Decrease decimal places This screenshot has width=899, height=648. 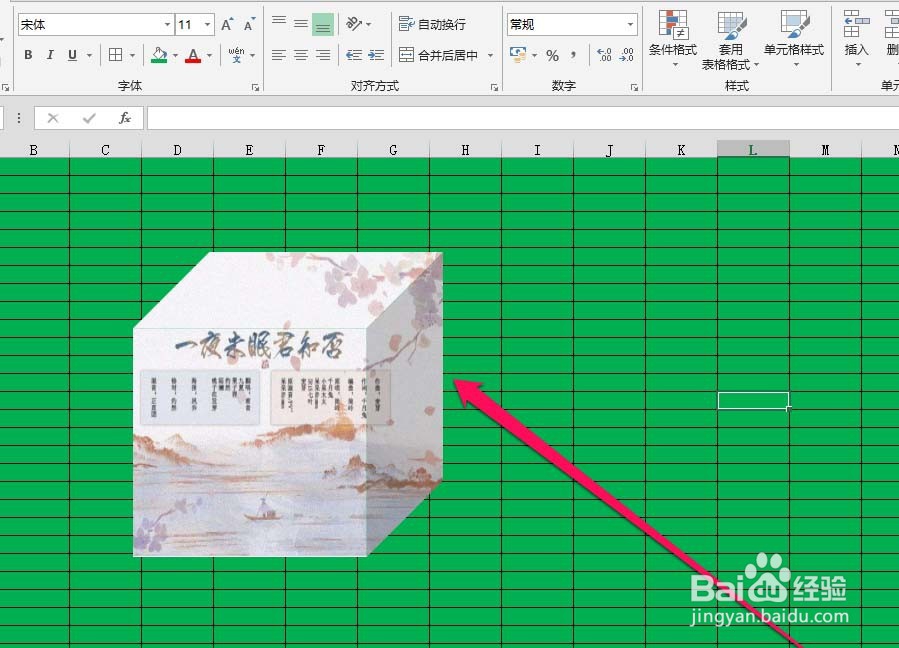coord(627,55)
